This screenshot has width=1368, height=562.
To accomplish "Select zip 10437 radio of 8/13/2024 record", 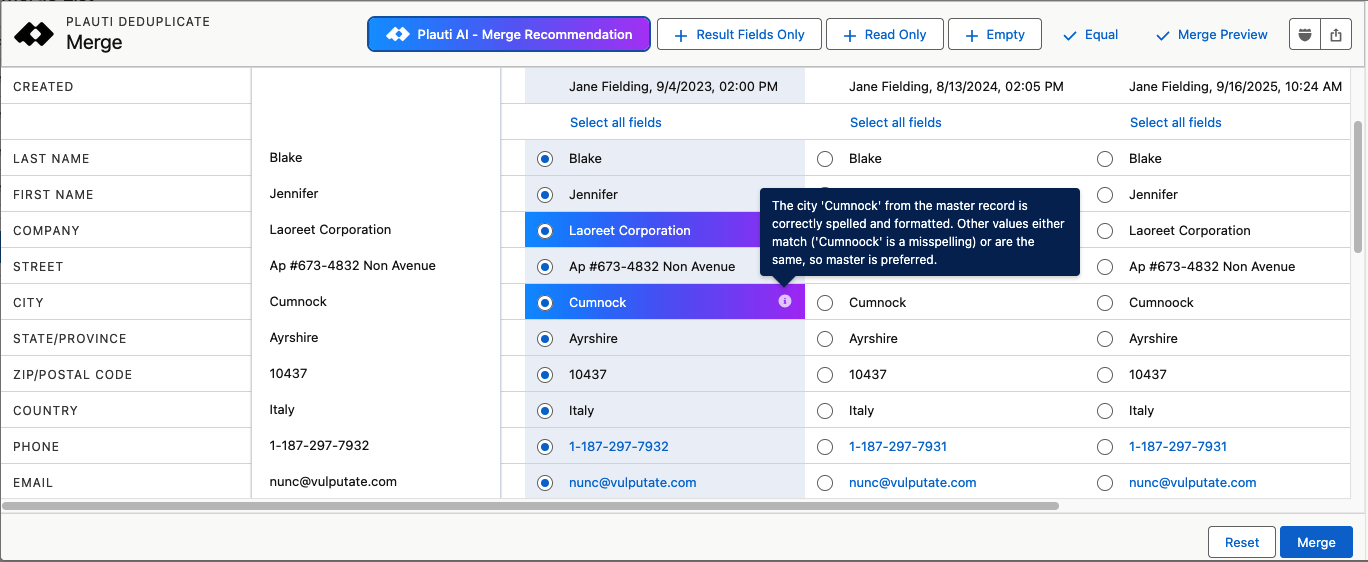I will [825, 374].
